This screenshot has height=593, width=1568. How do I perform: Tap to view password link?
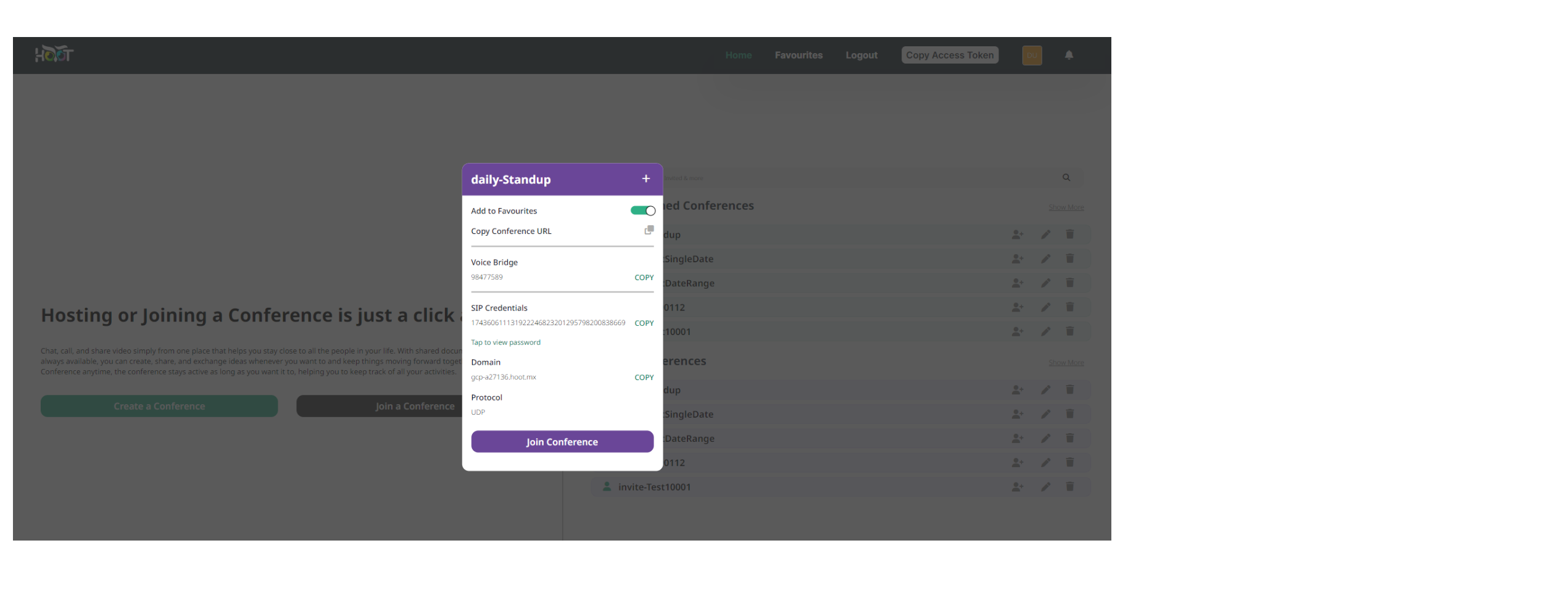(x=505, y=342)
